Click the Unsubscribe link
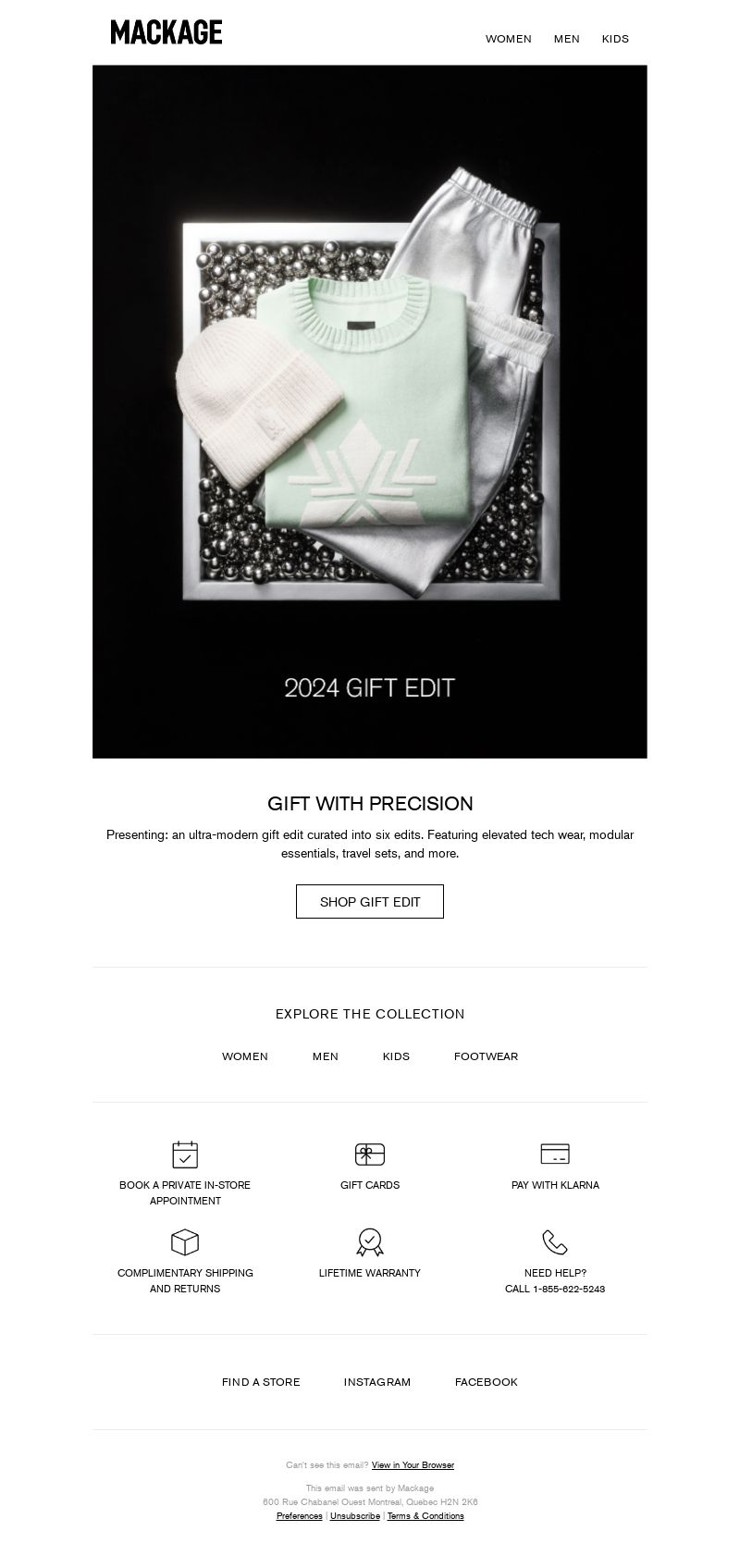This screenshot has height=1568, width=740. [355, 1516]
